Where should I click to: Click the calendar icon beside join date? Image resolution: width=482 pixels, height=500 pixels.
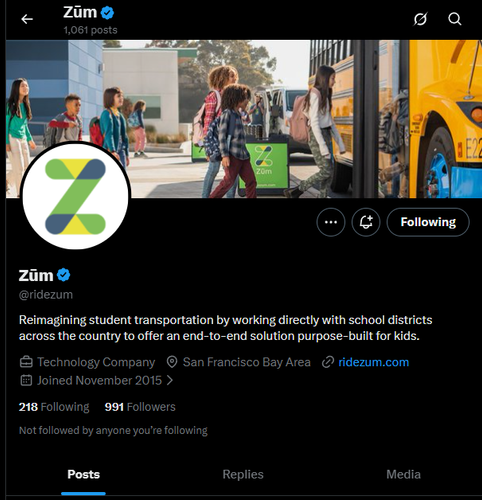[26, 380]
